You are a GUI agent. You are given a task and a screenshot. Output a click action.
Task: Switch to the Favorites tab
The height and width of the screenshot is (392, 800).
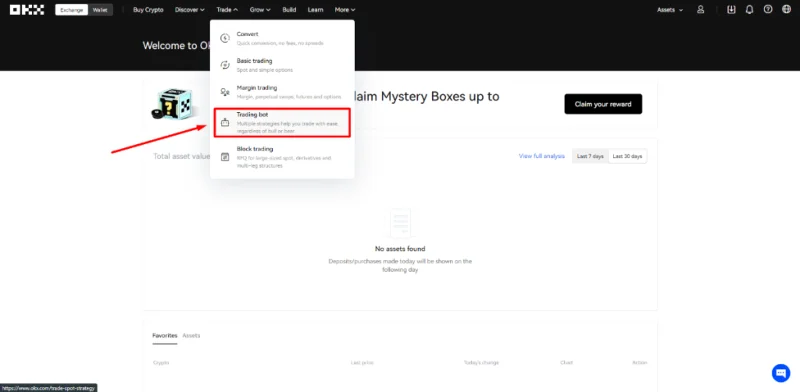click(x=165, y=336)
